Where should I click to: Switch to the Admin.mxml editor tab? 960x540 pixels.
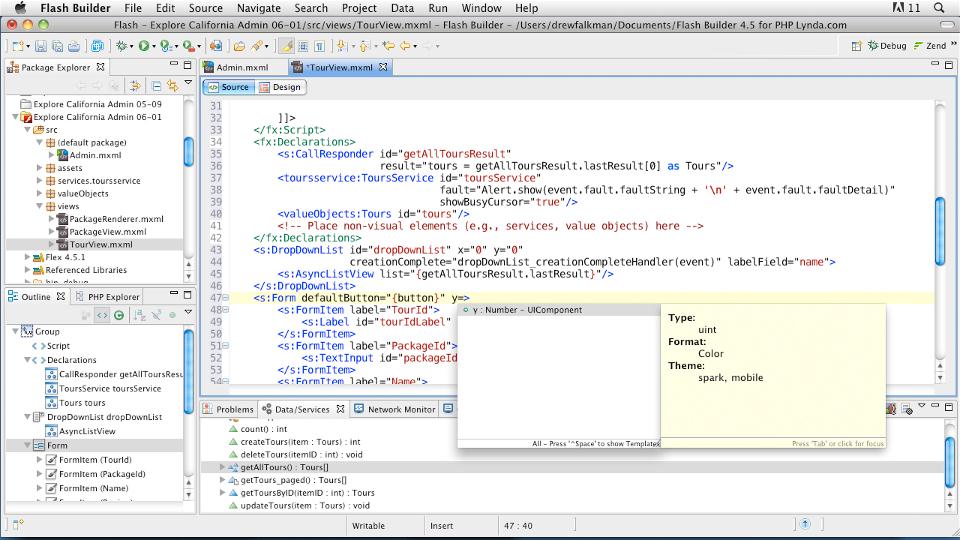click(x=242, y=67)
